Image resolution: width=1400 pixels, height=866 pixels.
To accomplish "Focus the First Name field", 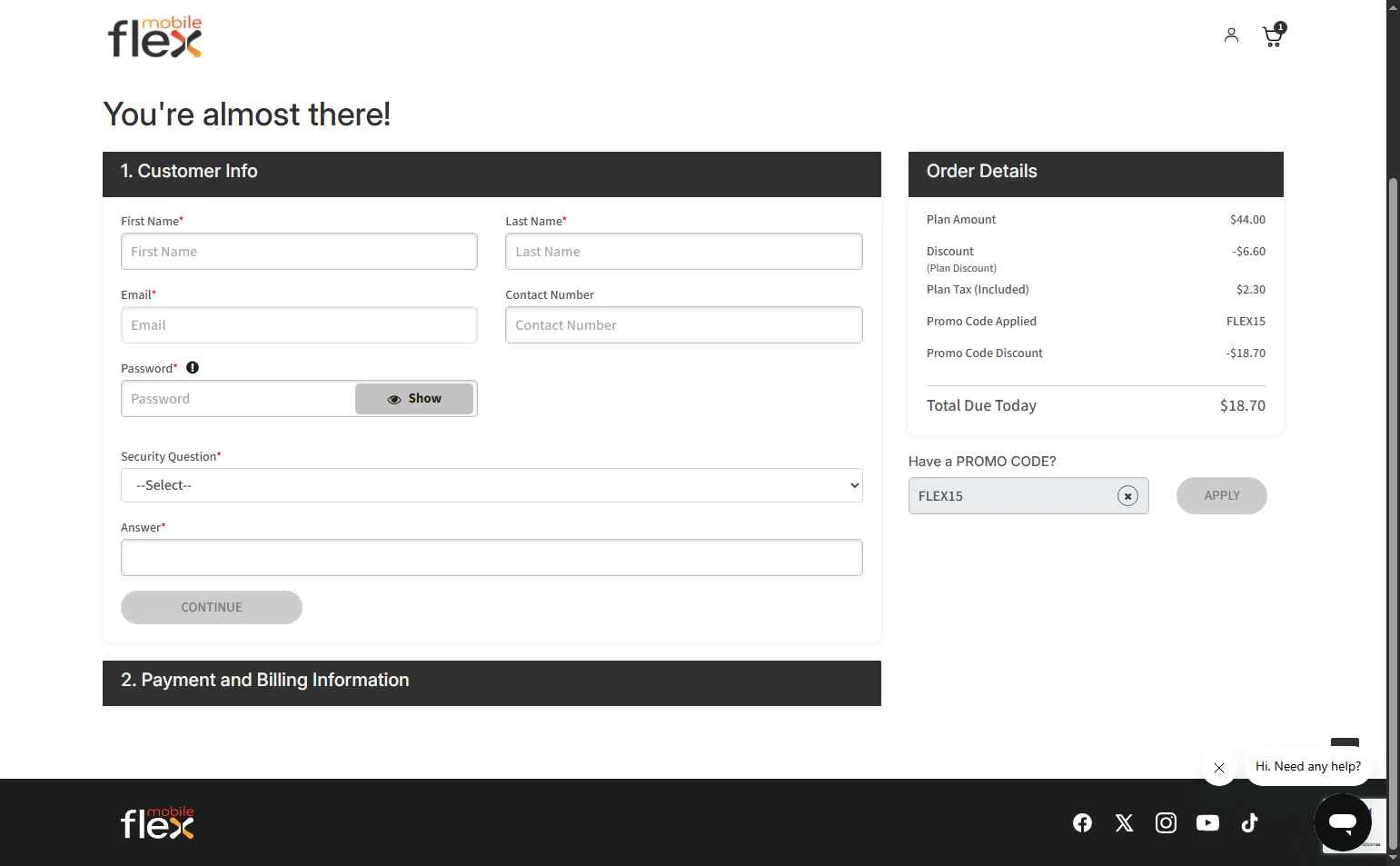I will tap(299, 252).
